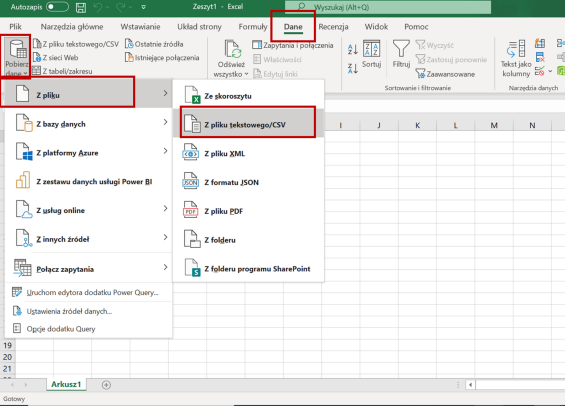Sort descending Z to A icon

pos(353,68)
